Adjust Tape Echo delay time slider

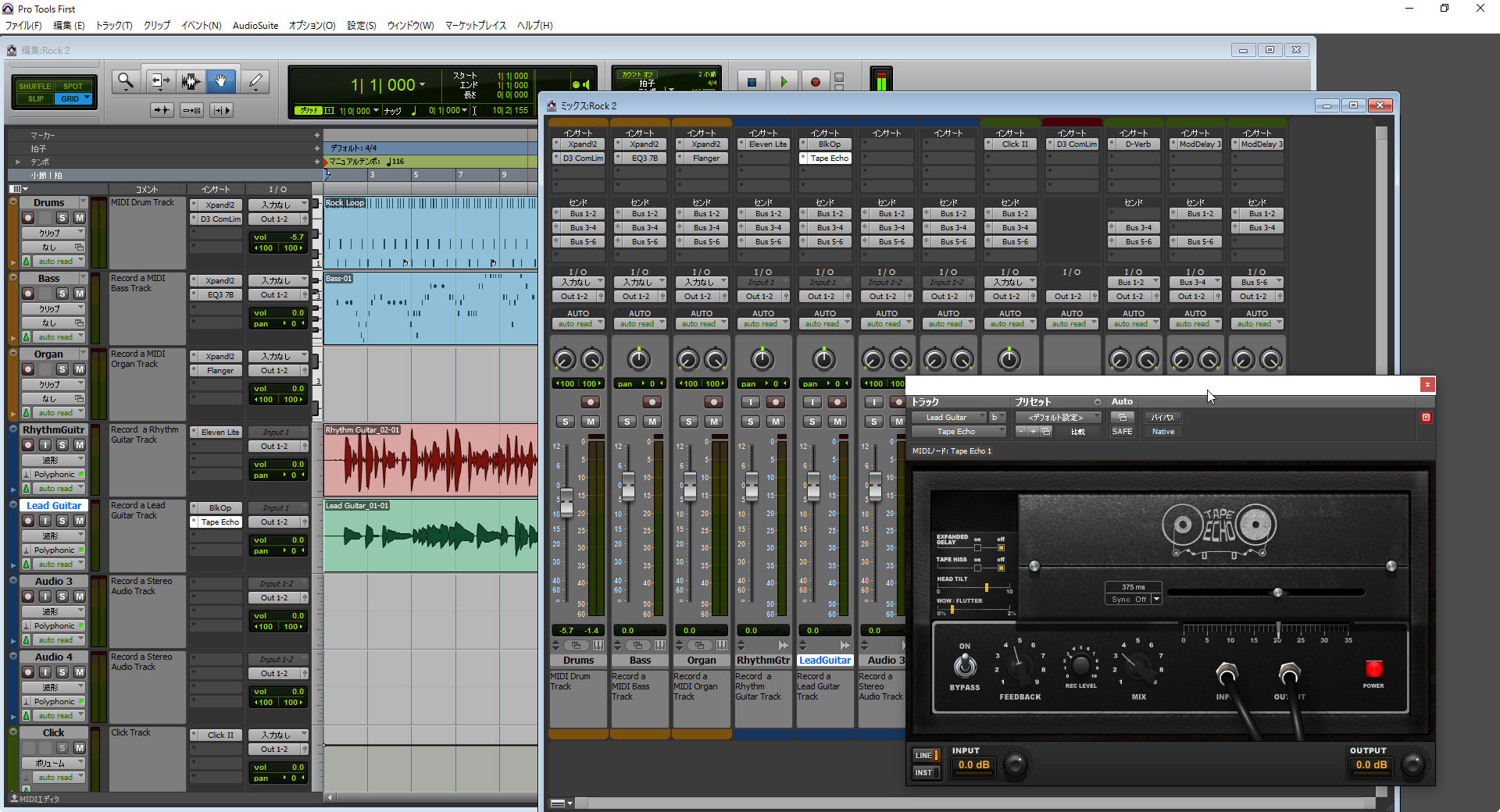click(x=1278, y=593)
